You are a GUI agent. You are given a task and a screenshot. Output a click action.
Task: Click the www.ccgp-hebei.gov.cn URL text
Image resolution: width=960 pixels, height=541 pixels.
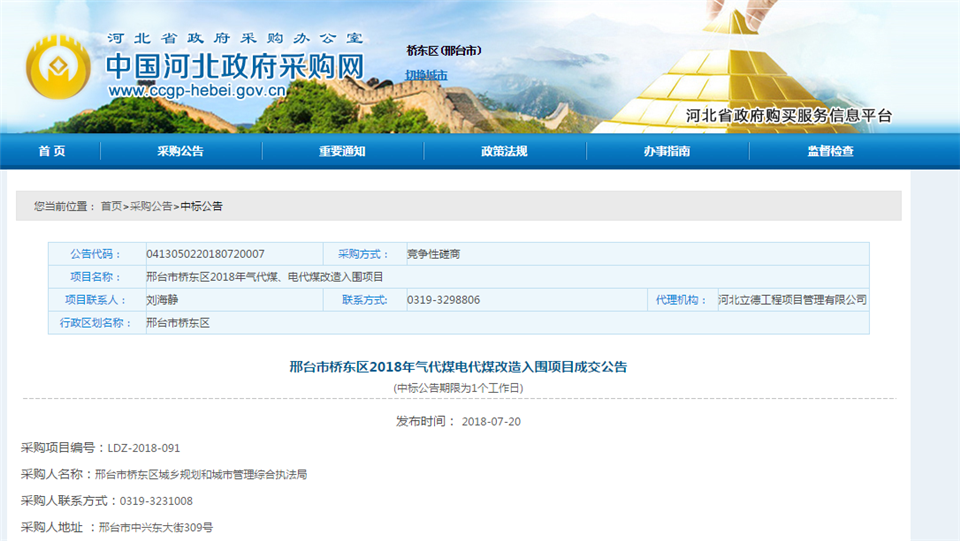click(197, 91)
